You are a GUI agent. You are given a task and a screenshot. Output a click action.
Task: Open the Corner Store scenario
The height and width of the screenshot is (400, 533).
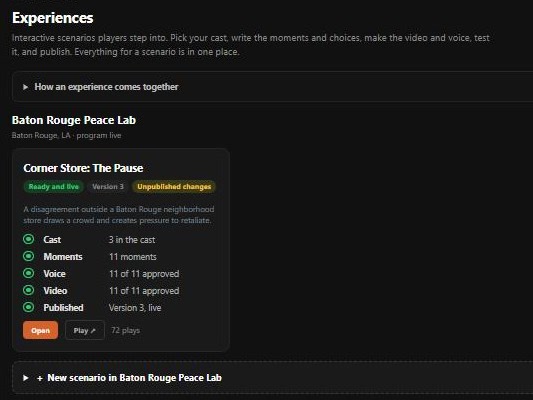click(40, 330)
